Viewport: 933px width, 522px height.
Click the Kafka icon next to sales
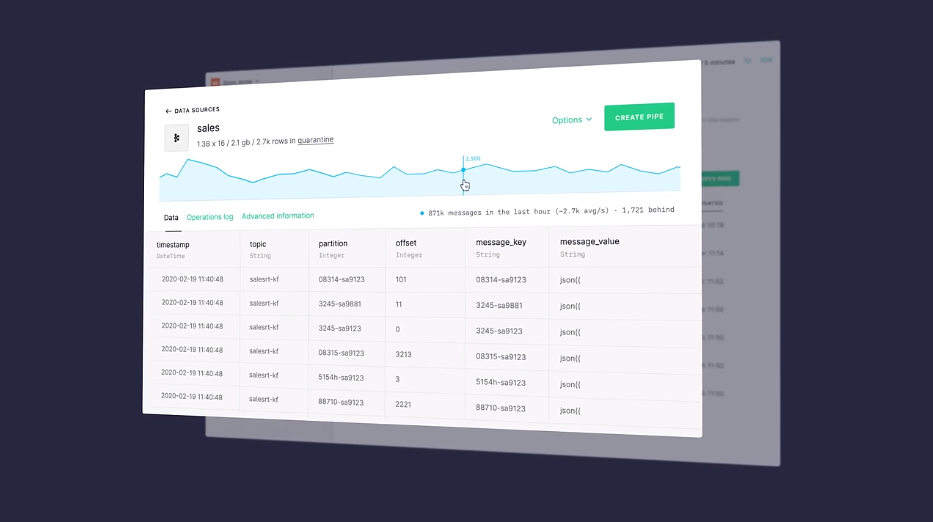[x=177, y=137]
